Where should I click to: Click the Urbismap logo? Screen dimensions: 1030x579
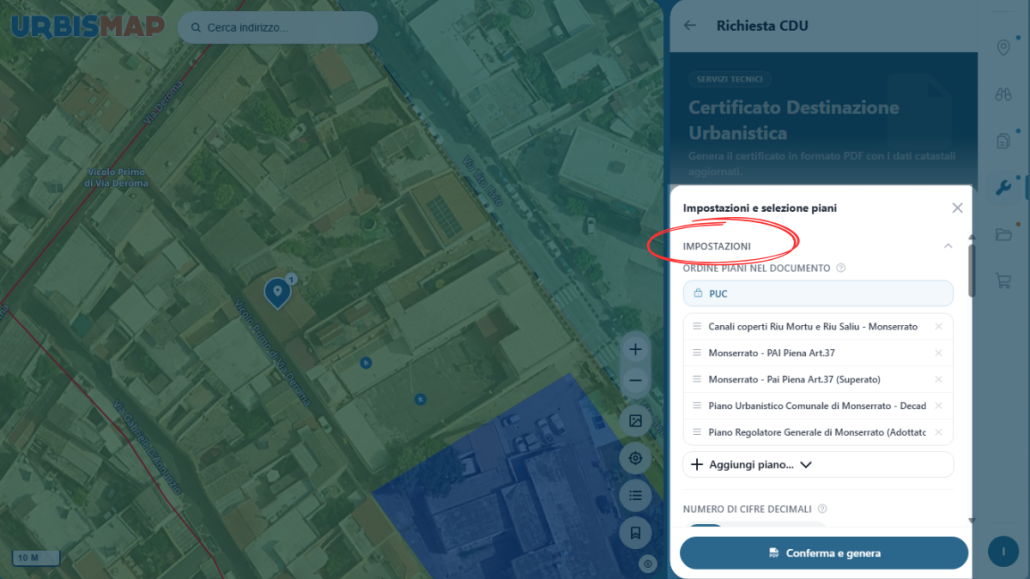click(x=87, y=26)
